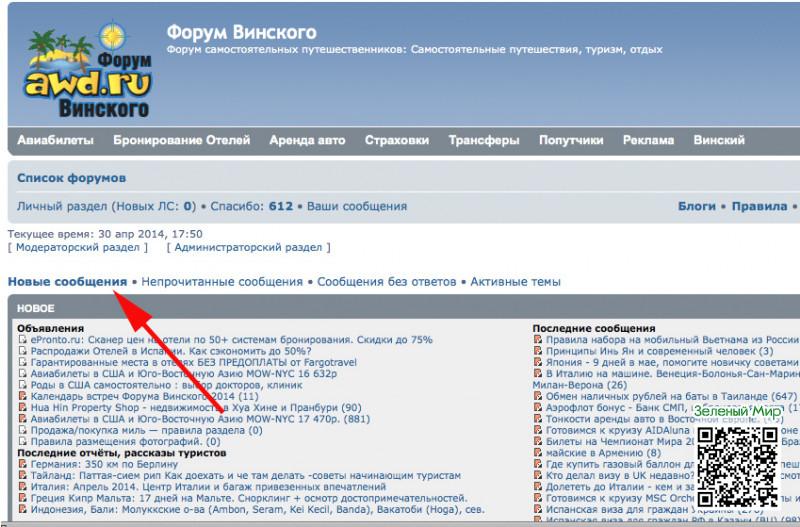The height and width of the screenshot is (527, 800).
Task: Open the Авиабилеты menu item
Action: click(x=56, y=141)
